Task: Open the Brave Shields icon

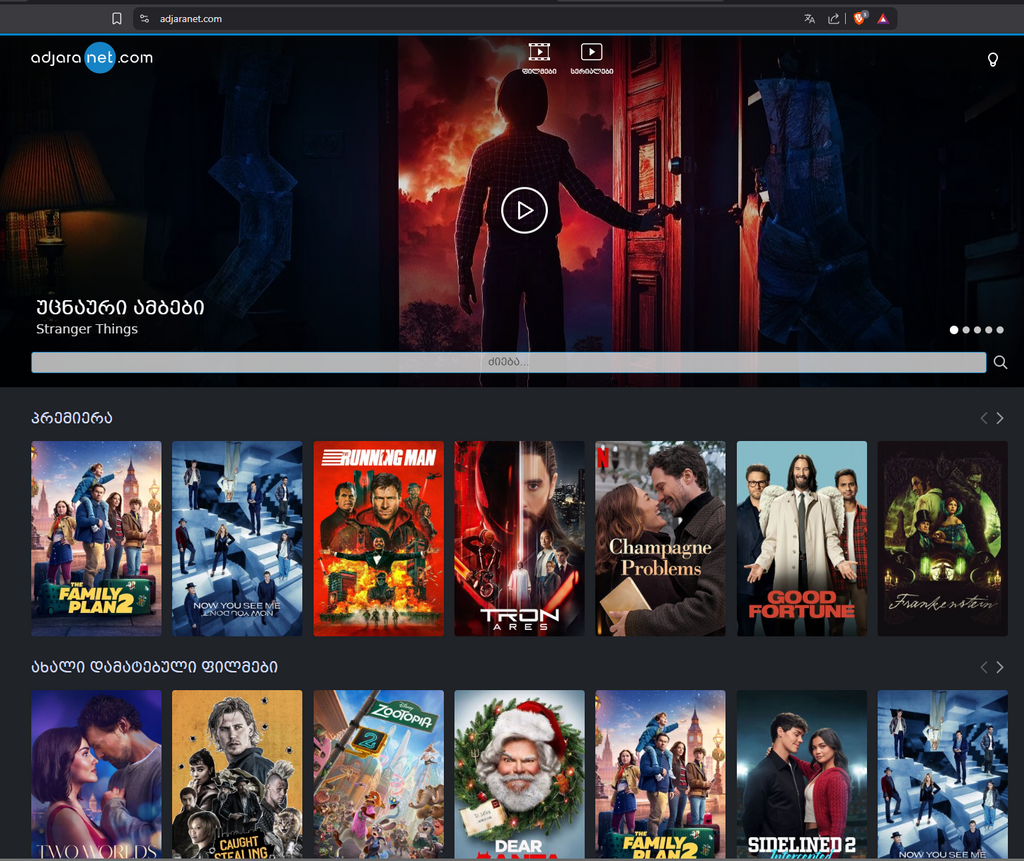Action: (859, 18)
